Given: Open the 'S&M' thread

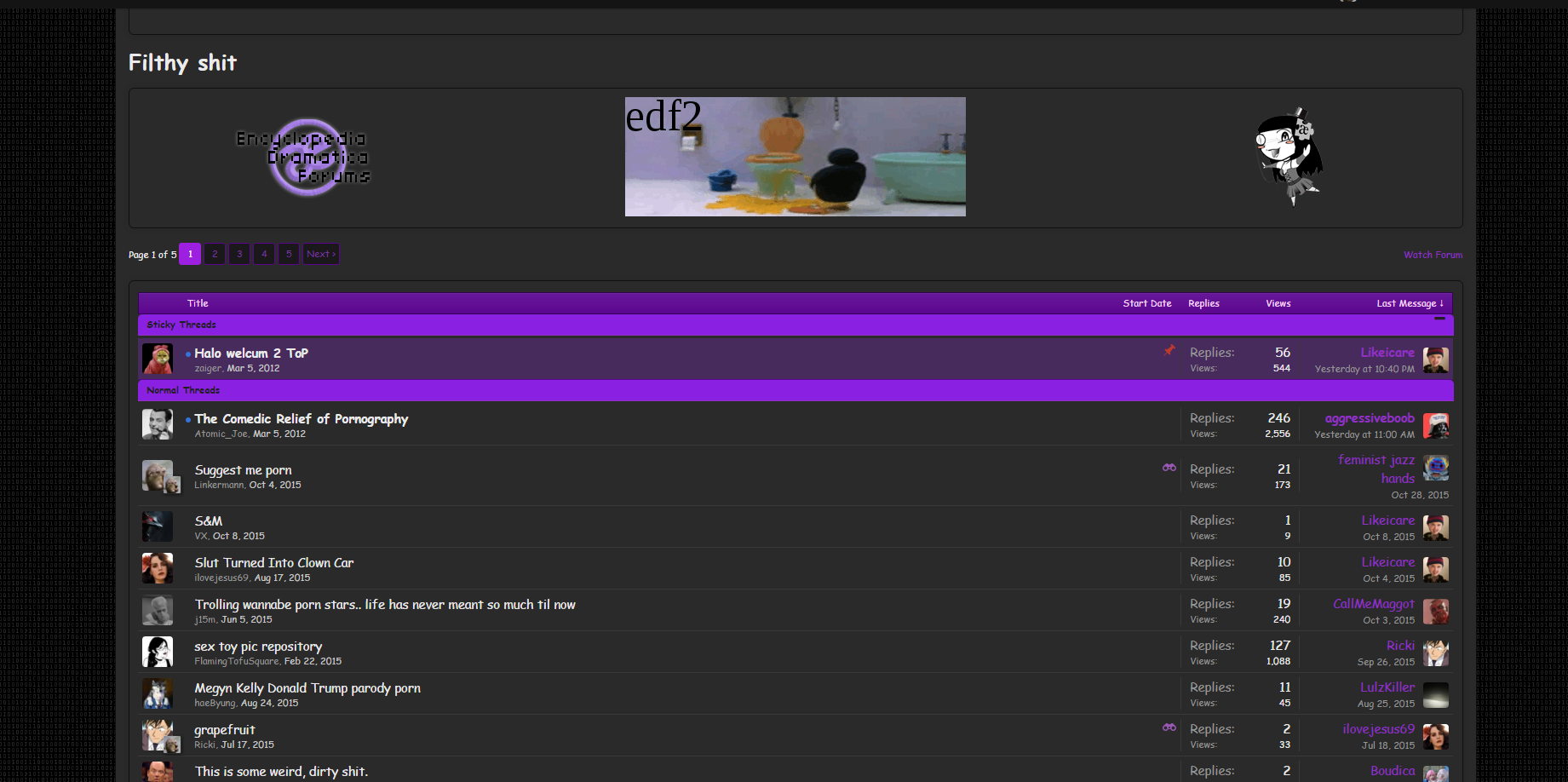Looking at the screenshot, I should click(209, 520).
